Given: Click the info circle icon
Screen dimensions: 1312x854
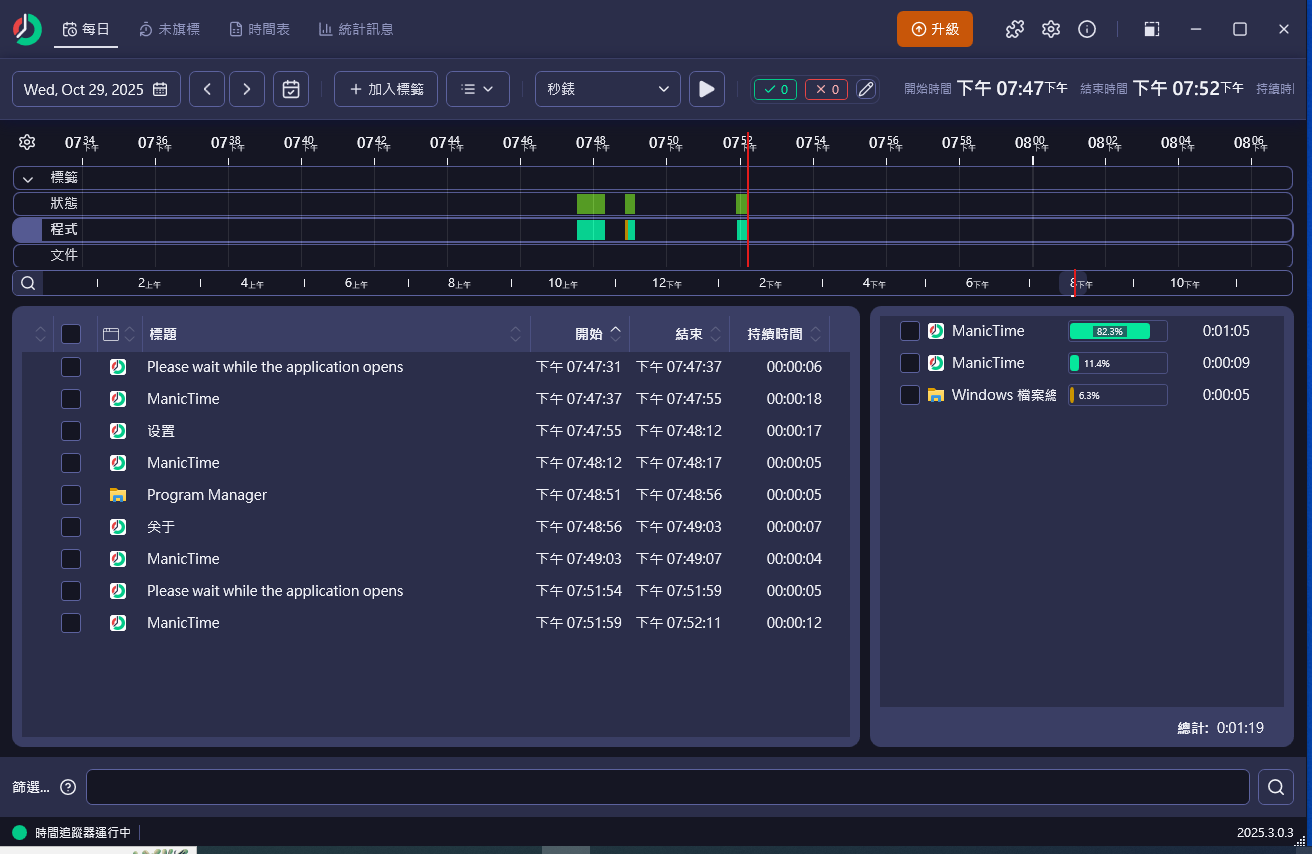Looking at the screenshot, I should coord(1087,29).
